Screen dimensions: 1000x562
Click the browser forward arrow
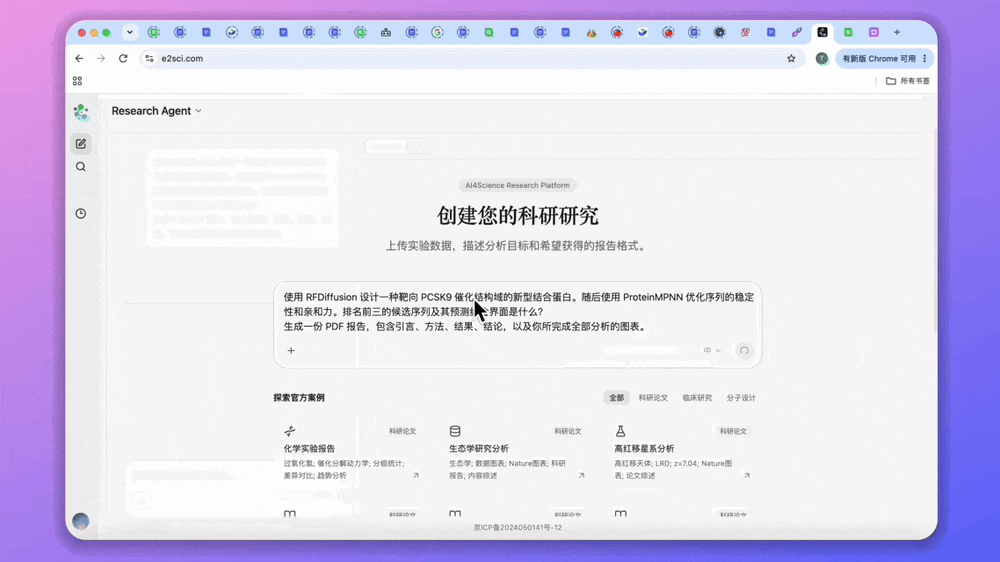point(101,58)
